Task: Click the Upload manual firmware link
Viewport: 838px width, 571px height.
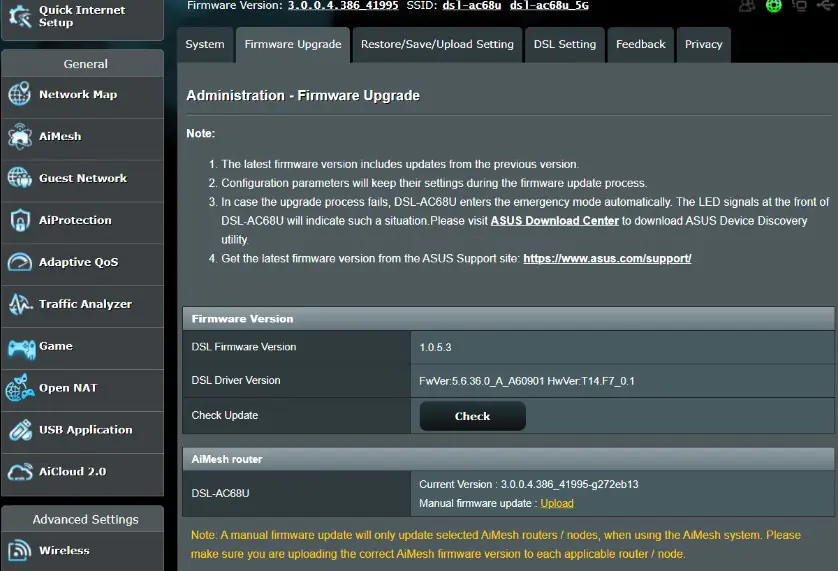Action: tap(557, 503)
